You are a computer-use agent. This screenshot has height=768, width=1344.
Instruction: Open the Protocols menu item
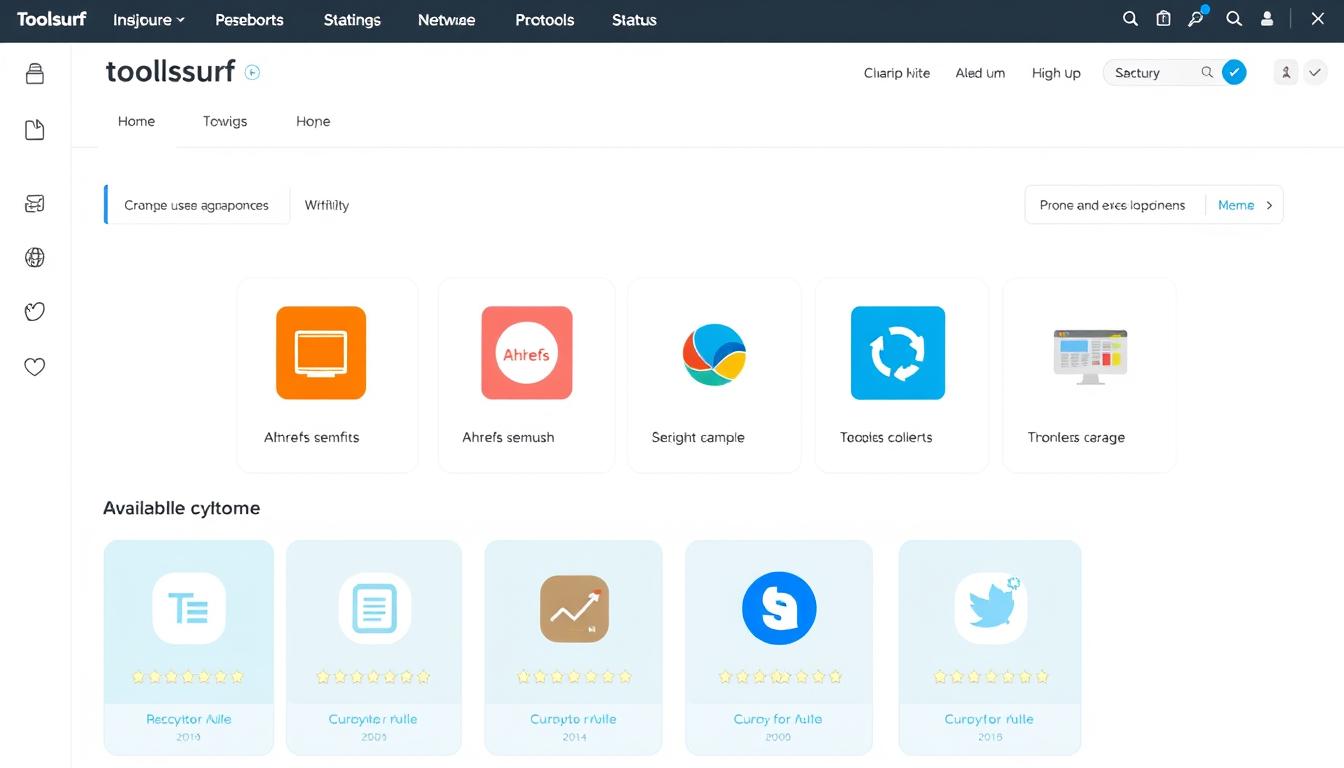(x=544, y=19)
